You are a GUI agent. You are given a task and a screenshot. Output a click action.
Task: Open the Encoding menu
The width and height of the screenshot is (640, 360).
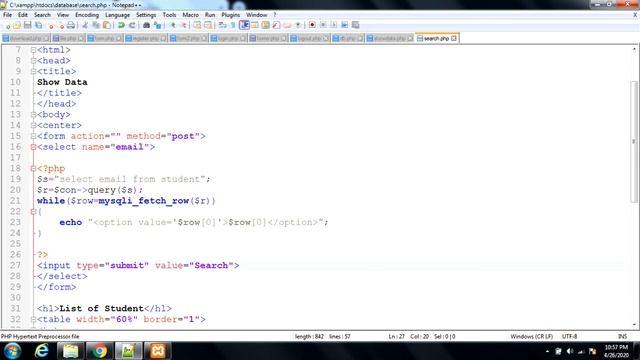click(x=87, y=15)
